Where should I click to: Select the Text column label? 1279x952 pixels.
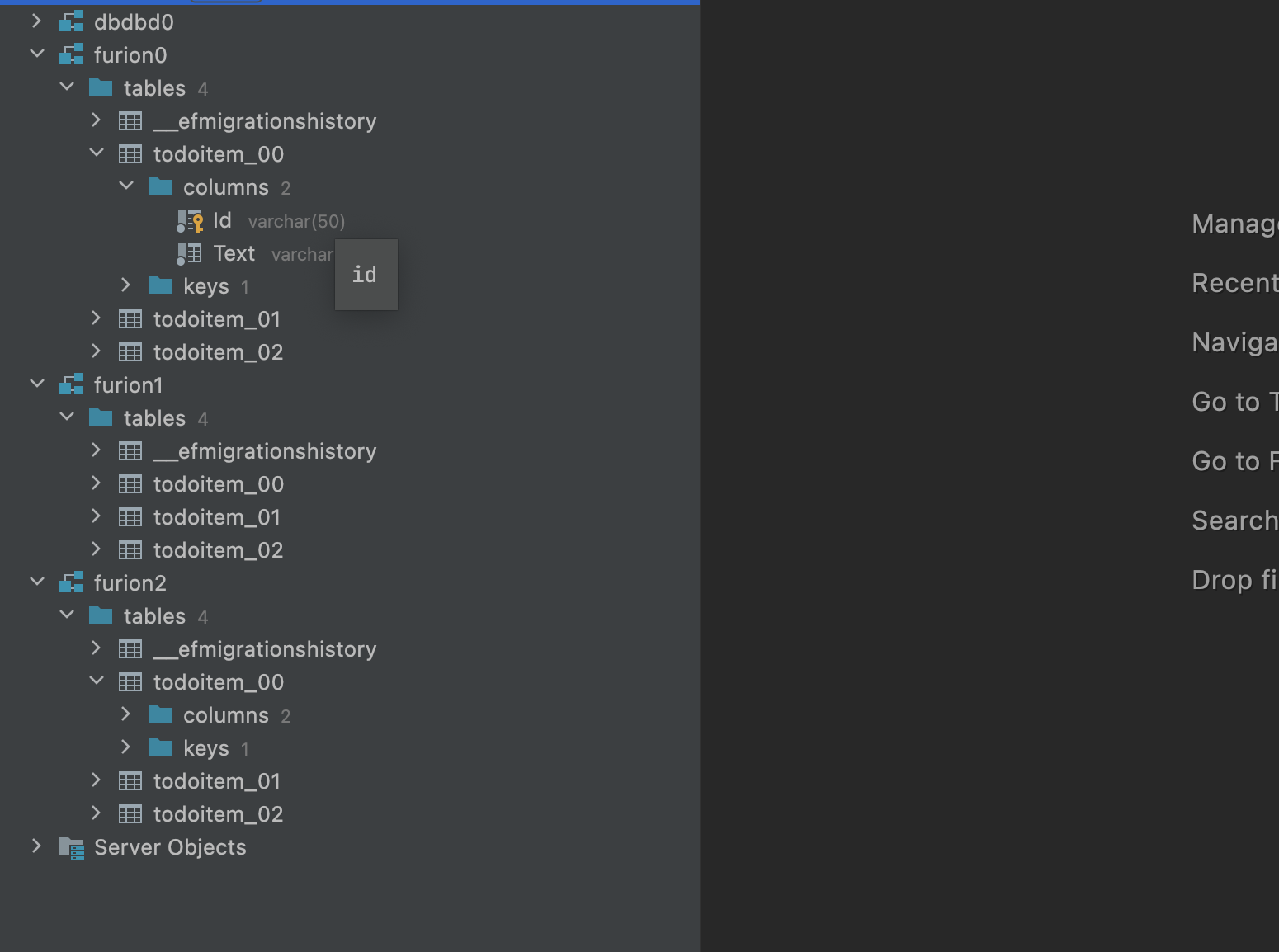coord(234,253)
